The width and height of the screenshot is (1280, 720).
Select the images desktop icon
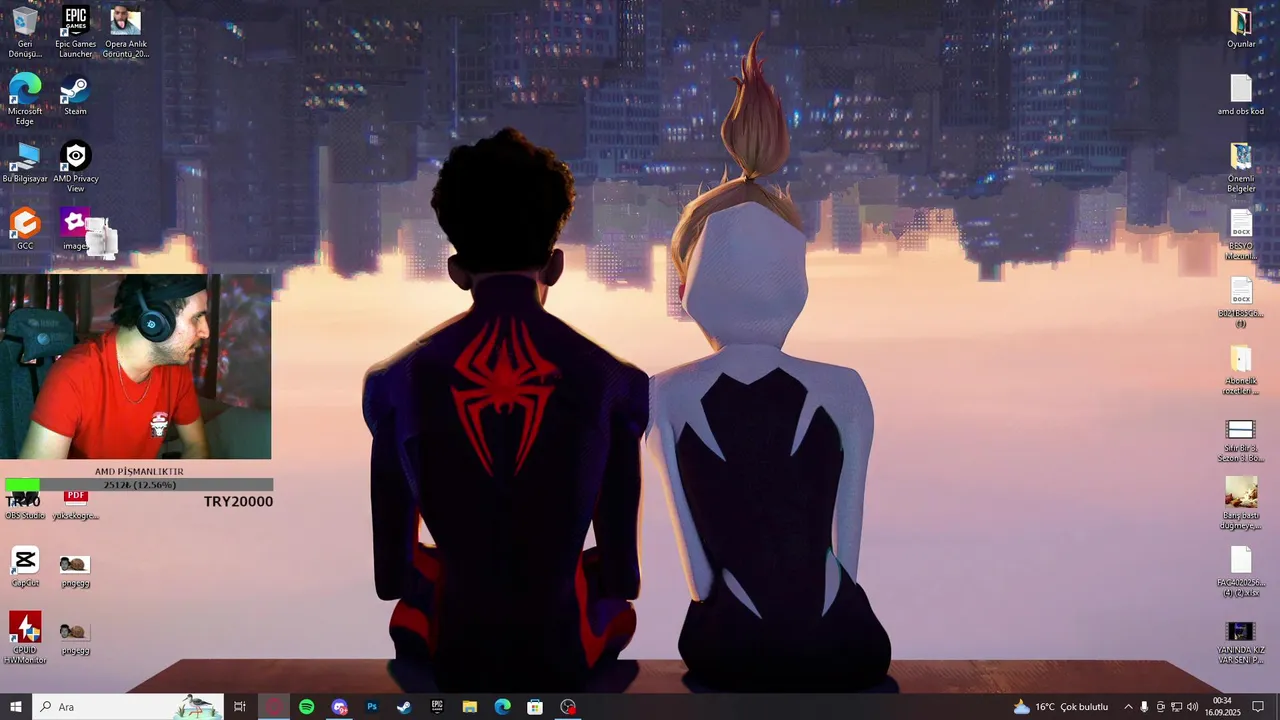pos(75,229)
